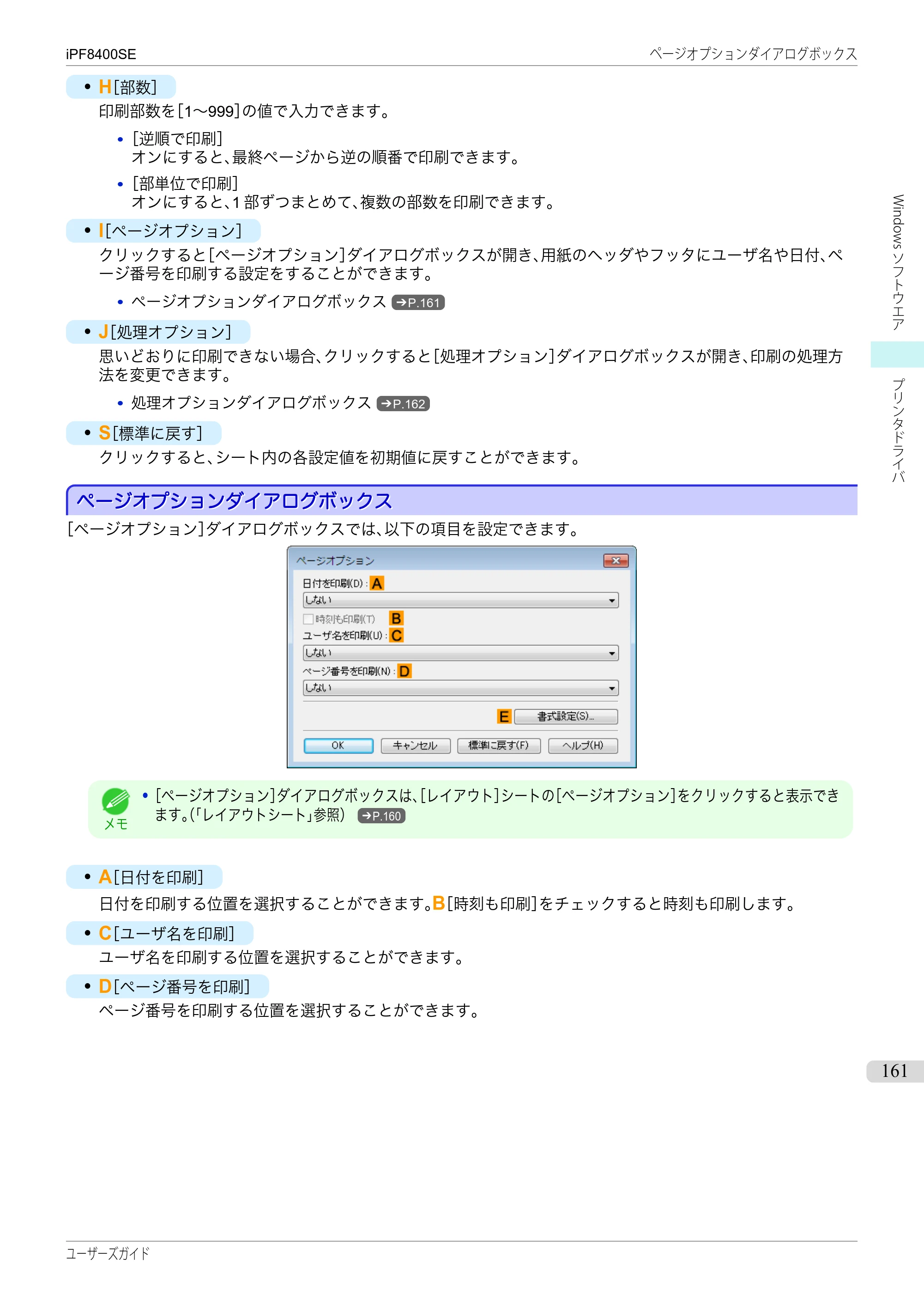924x1307 pixels.
Task: Expand the 日付を印刷 dropdown
Action: point(460,600)
